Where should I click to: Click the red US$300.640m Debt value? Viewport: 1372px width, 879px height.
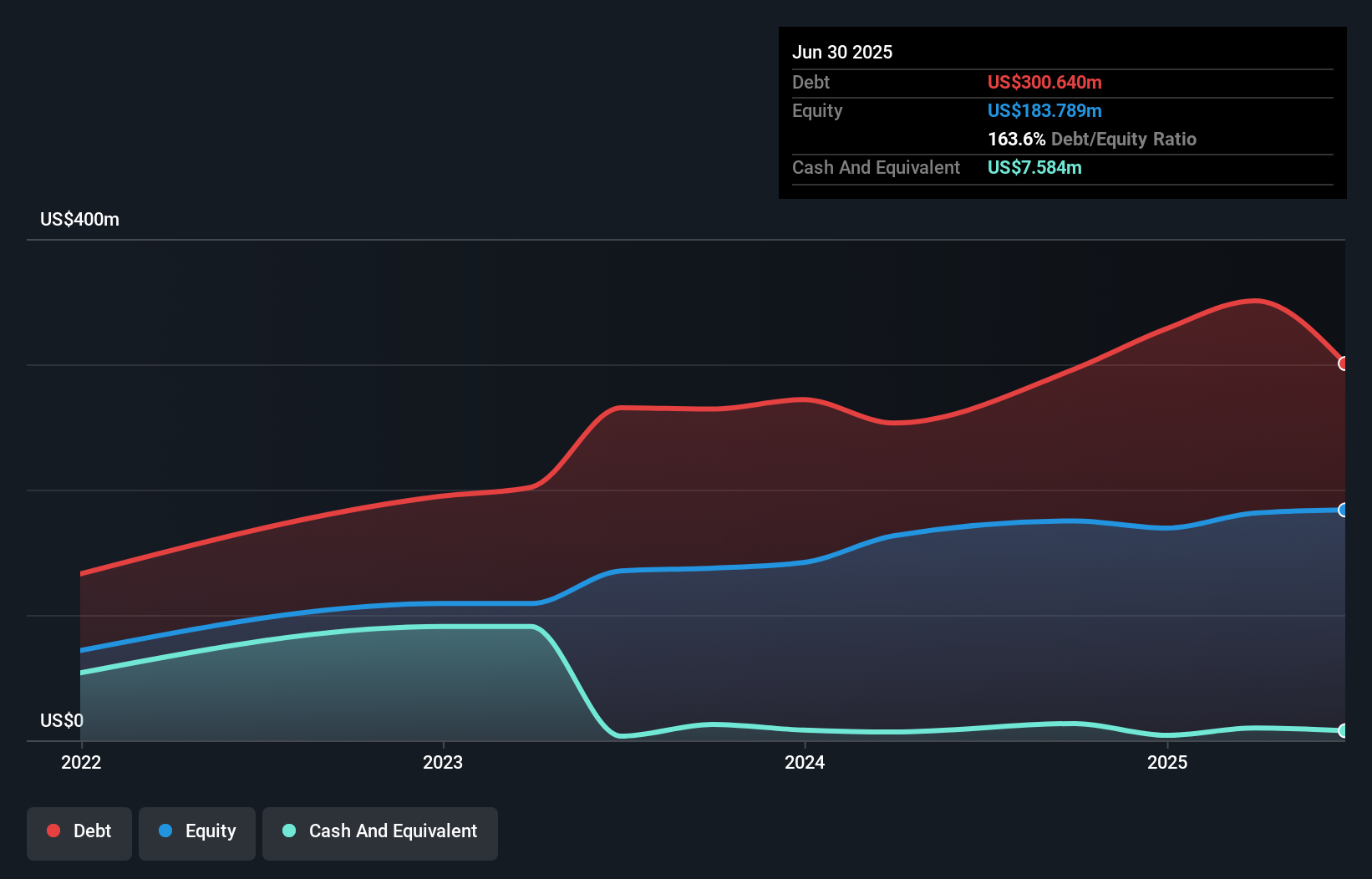coord(1044,82)
